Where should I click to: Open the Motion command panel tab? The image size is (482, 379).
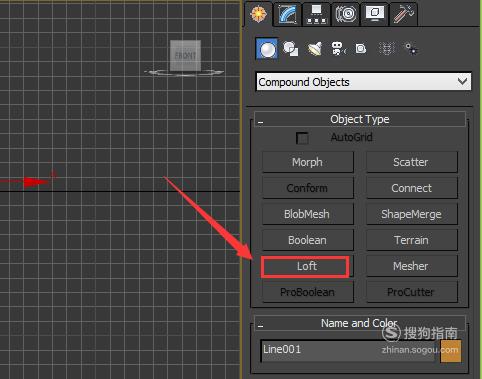(x=346, y=14)
